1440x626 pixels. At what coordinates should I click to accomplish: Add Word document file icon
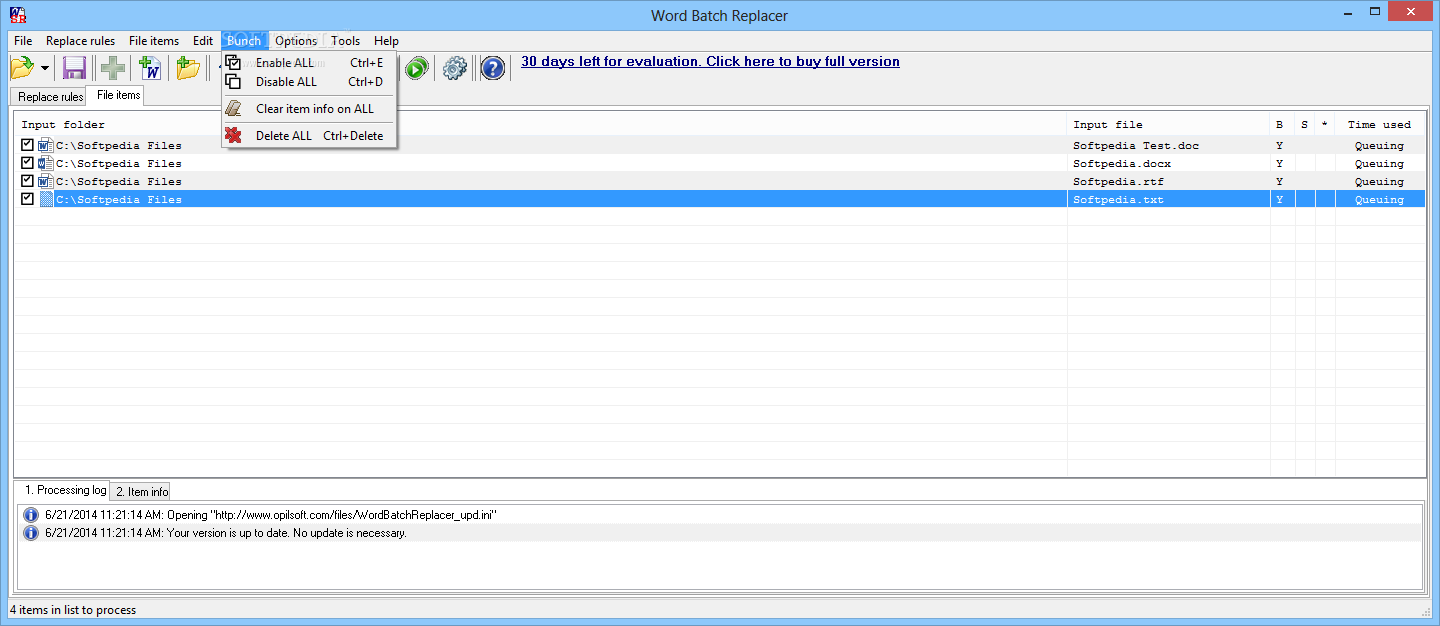coord(150,68)
